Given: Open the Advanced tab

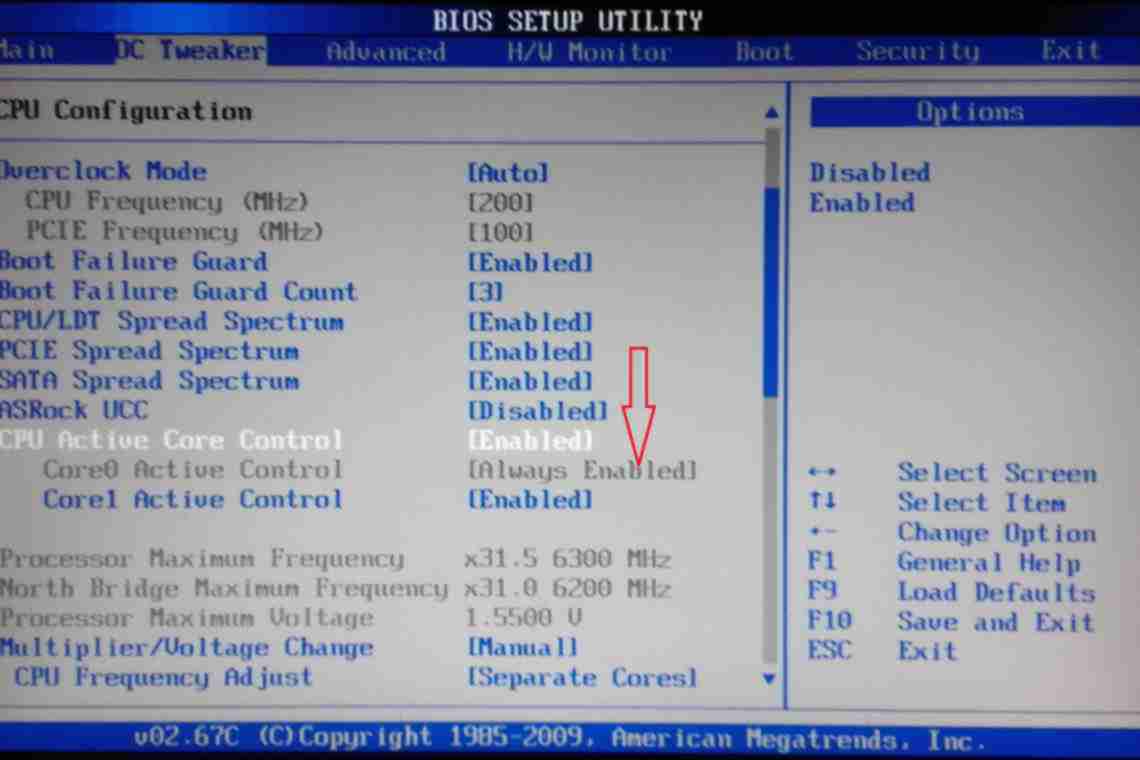Looking at the screenshot, I should [x=385, y=52].
